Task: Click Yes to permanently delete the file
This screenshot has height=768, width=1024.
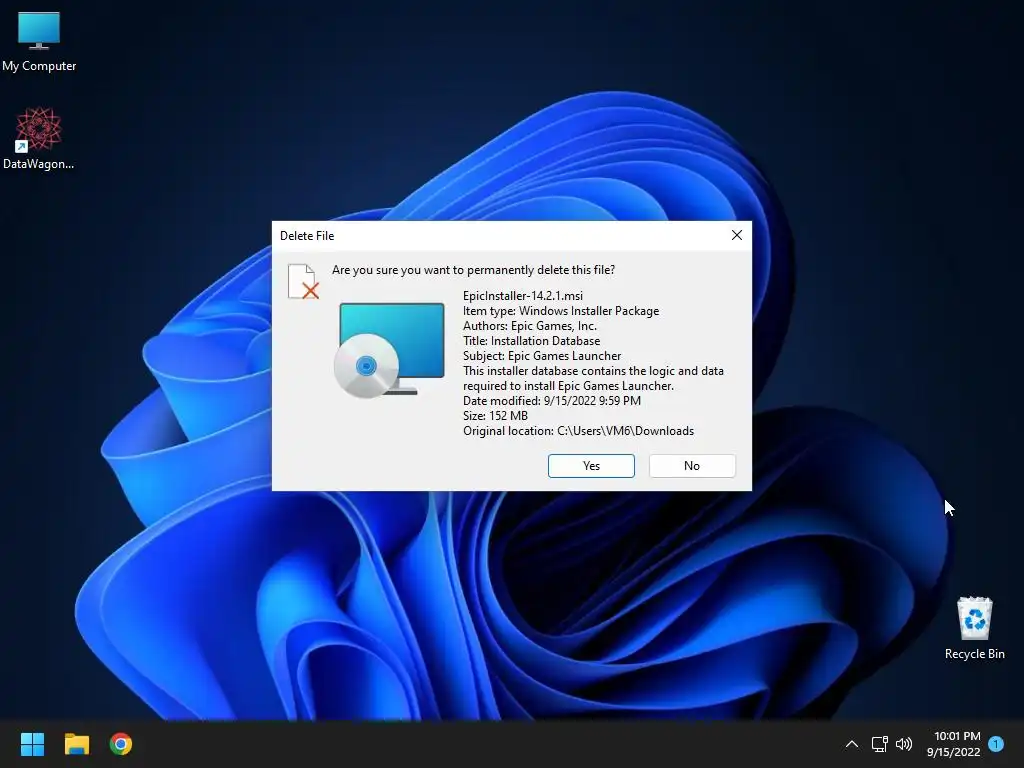Action: 591,466
